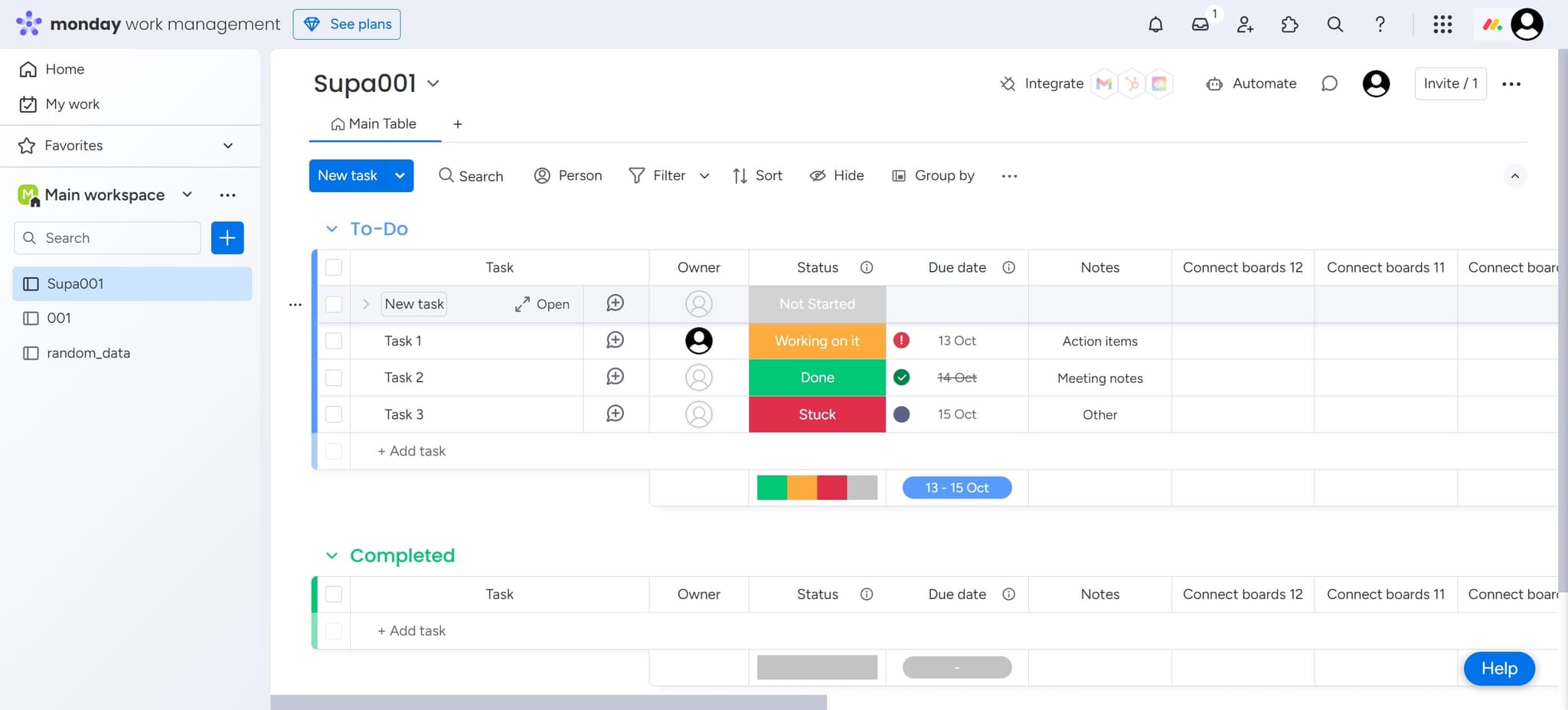Expand the Favorites section
The image size is (1568, 710).
click(227, 146)
